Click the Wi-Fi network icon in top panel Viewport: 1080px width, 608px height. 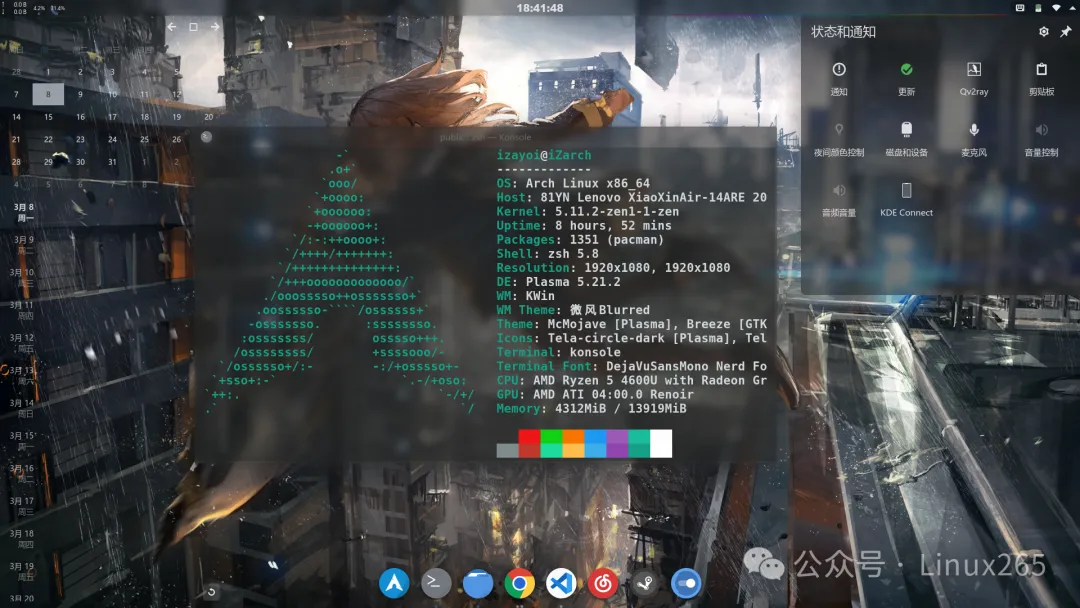tap(1057, 8)
